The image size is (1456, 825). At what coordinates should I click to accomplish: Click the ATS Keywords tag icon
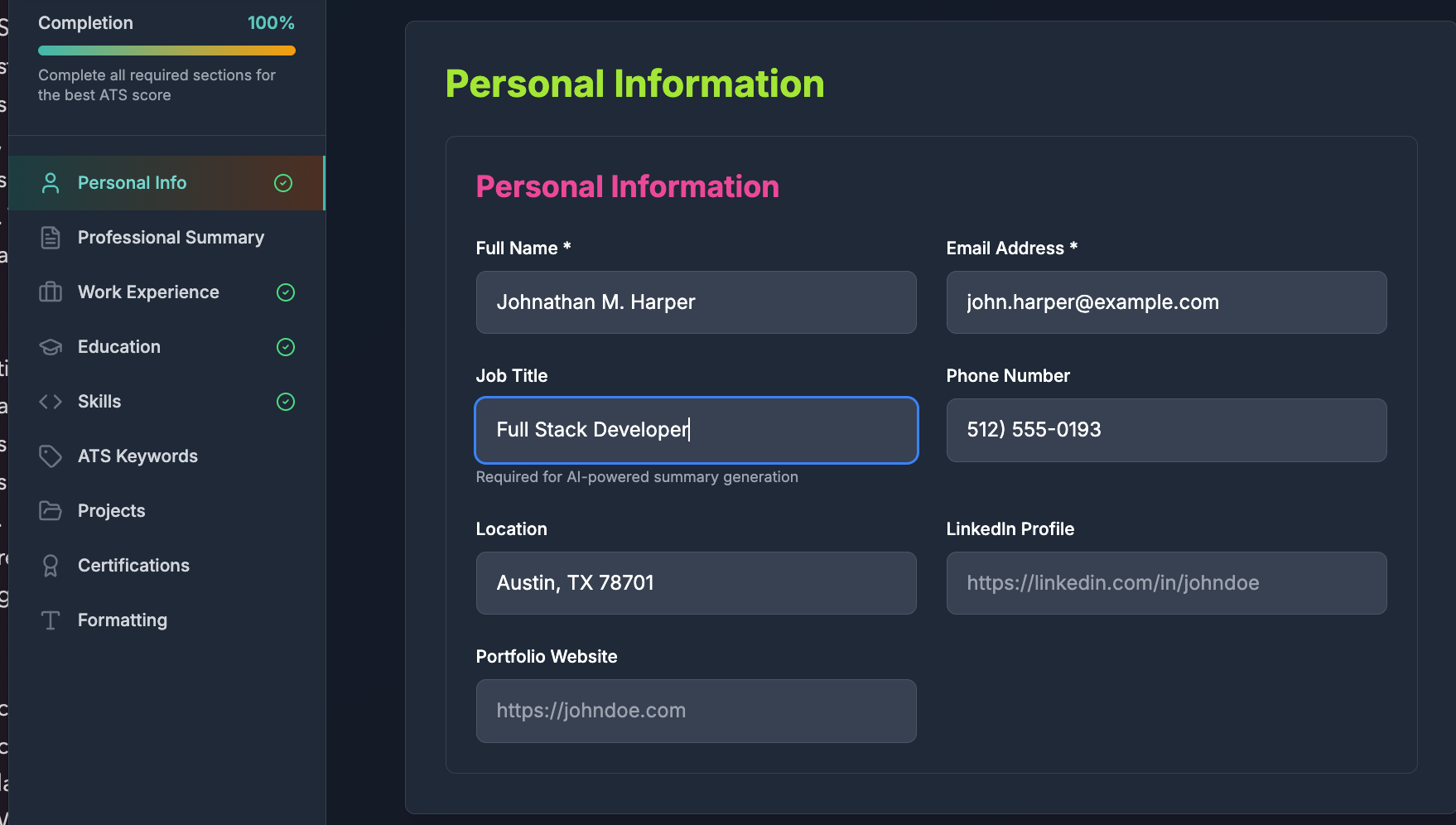click(x=51, y=456)
